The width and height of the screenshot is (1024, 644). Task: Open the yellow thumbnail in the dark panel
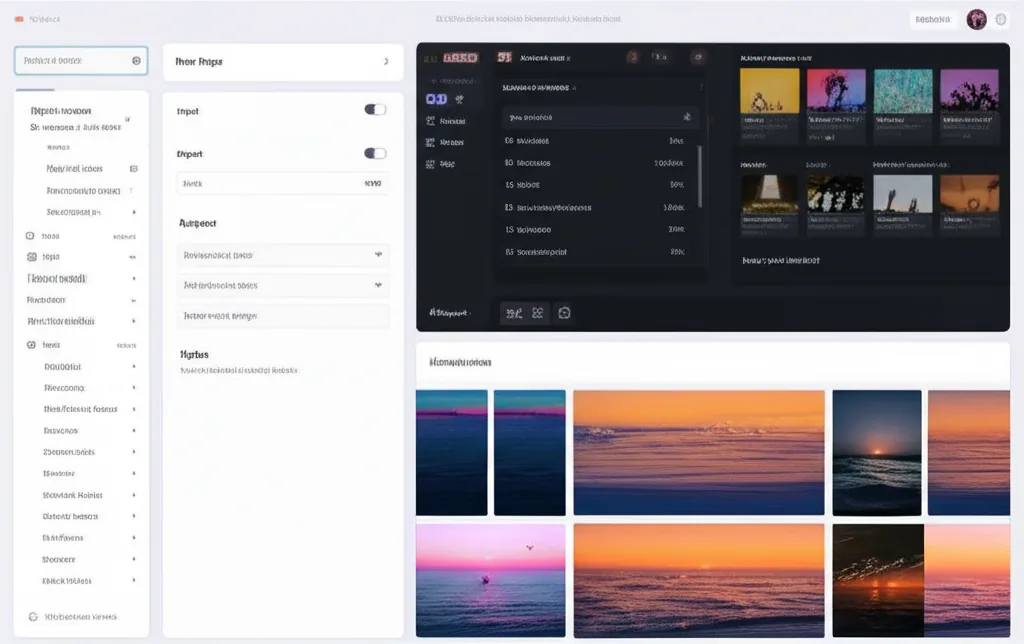[769, 91]
